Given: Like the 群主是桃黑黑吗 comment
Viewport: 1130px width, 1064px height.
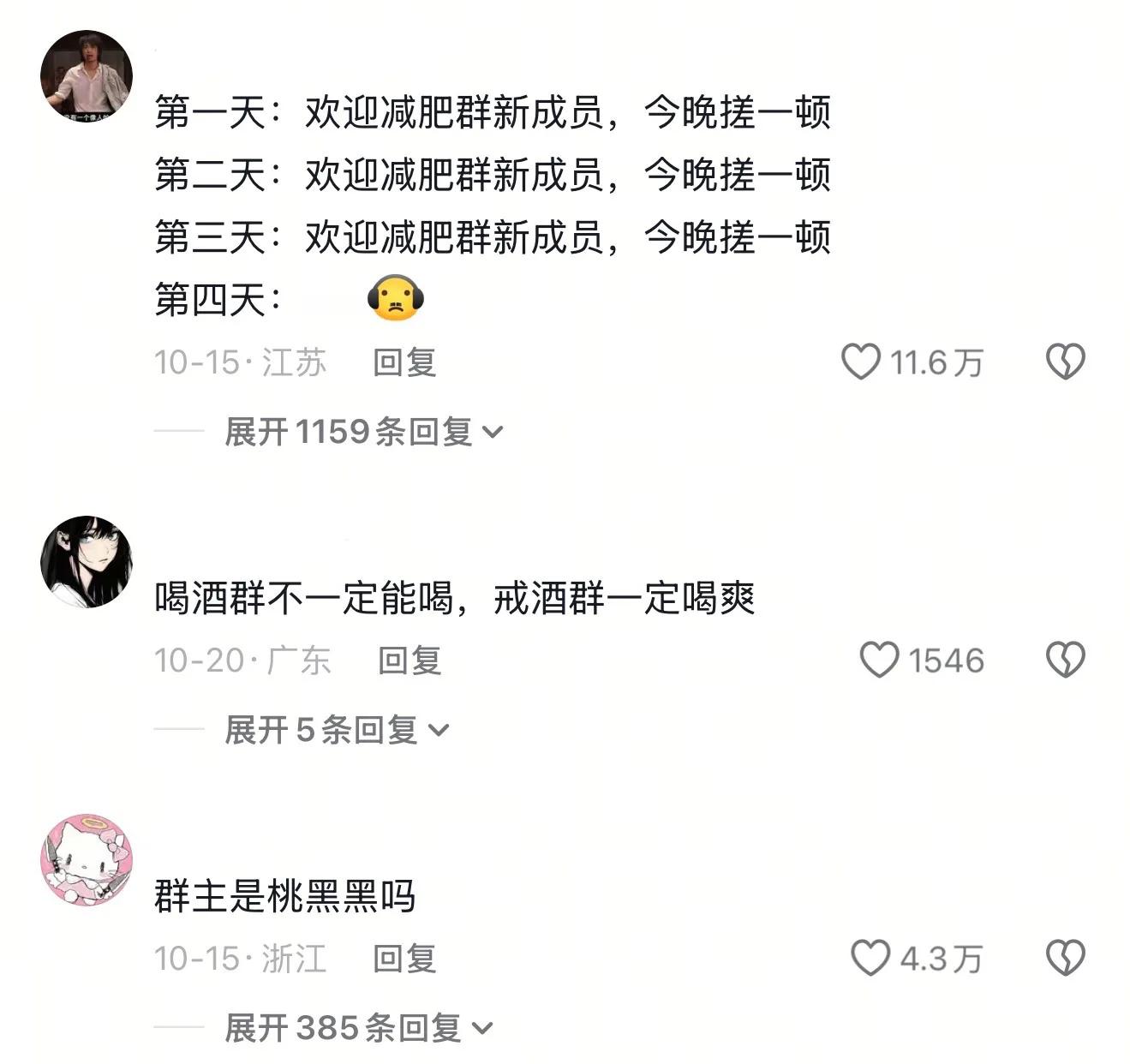Looking at the screenshot, I should click(870, 958).
